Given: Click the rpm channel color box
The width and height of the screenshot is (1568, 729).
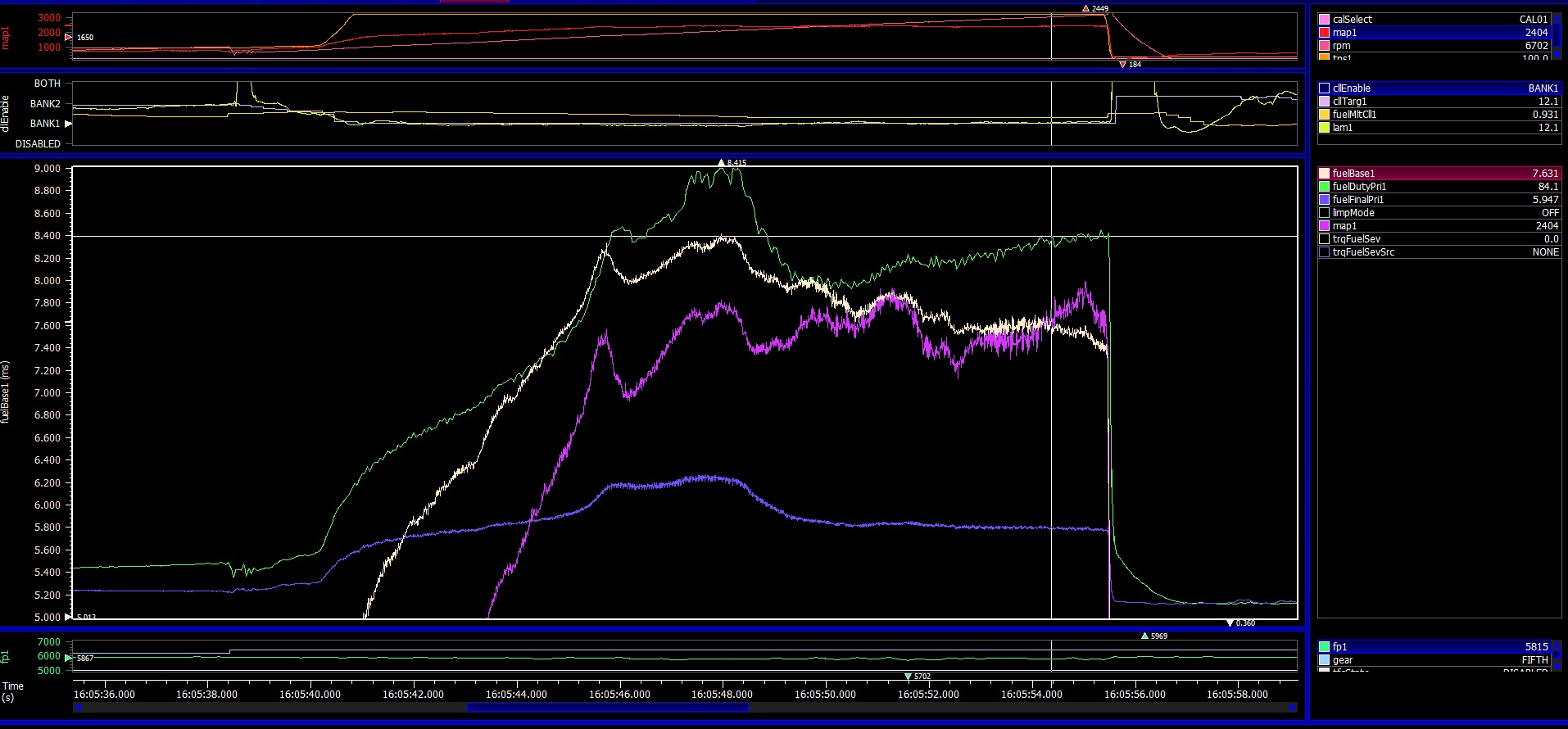Looking at the screenshot, I should tap(1324, 46).
